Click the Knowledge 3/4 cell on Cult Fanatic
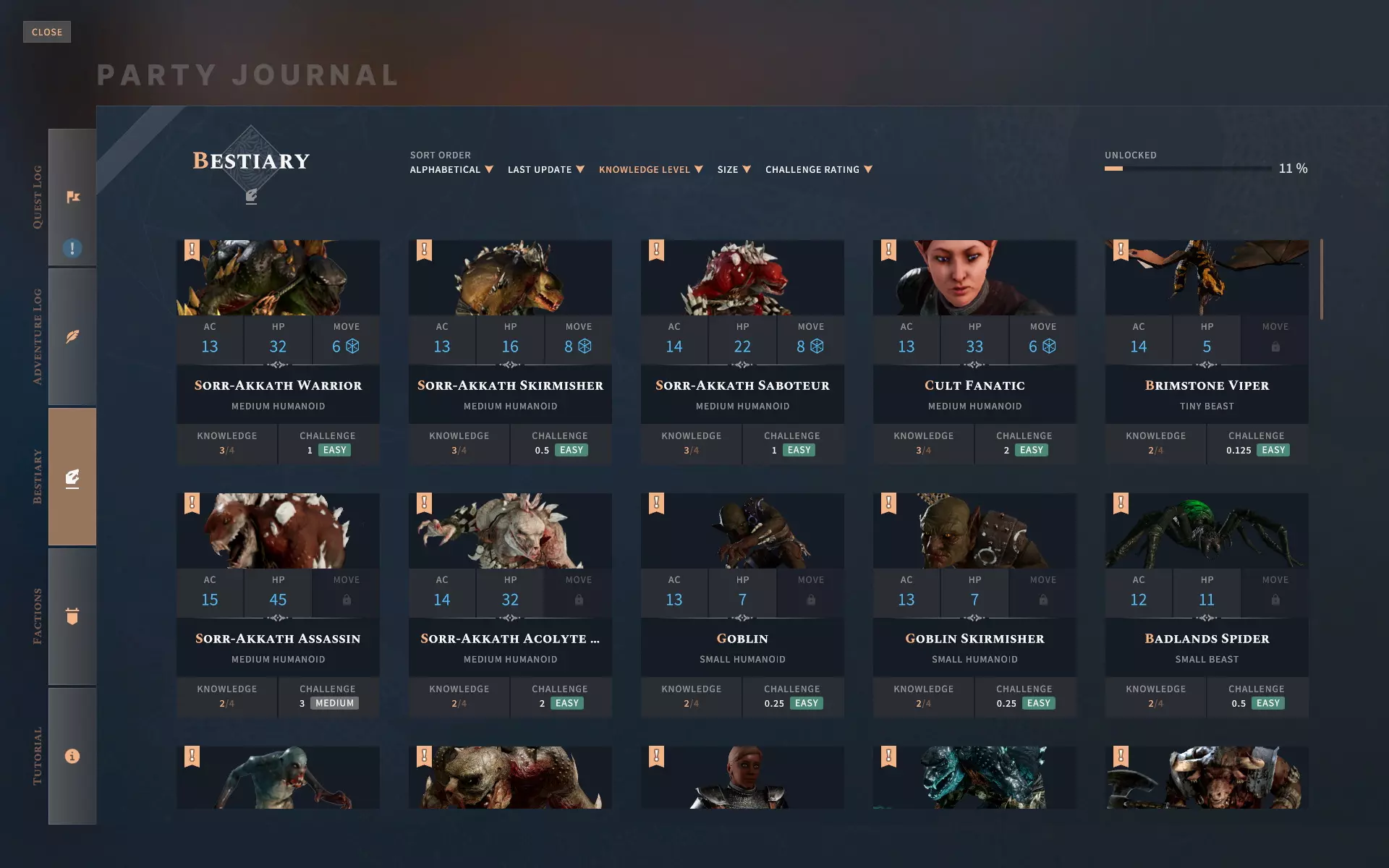This screenshot has width=1389, height=868. point(923,443)
